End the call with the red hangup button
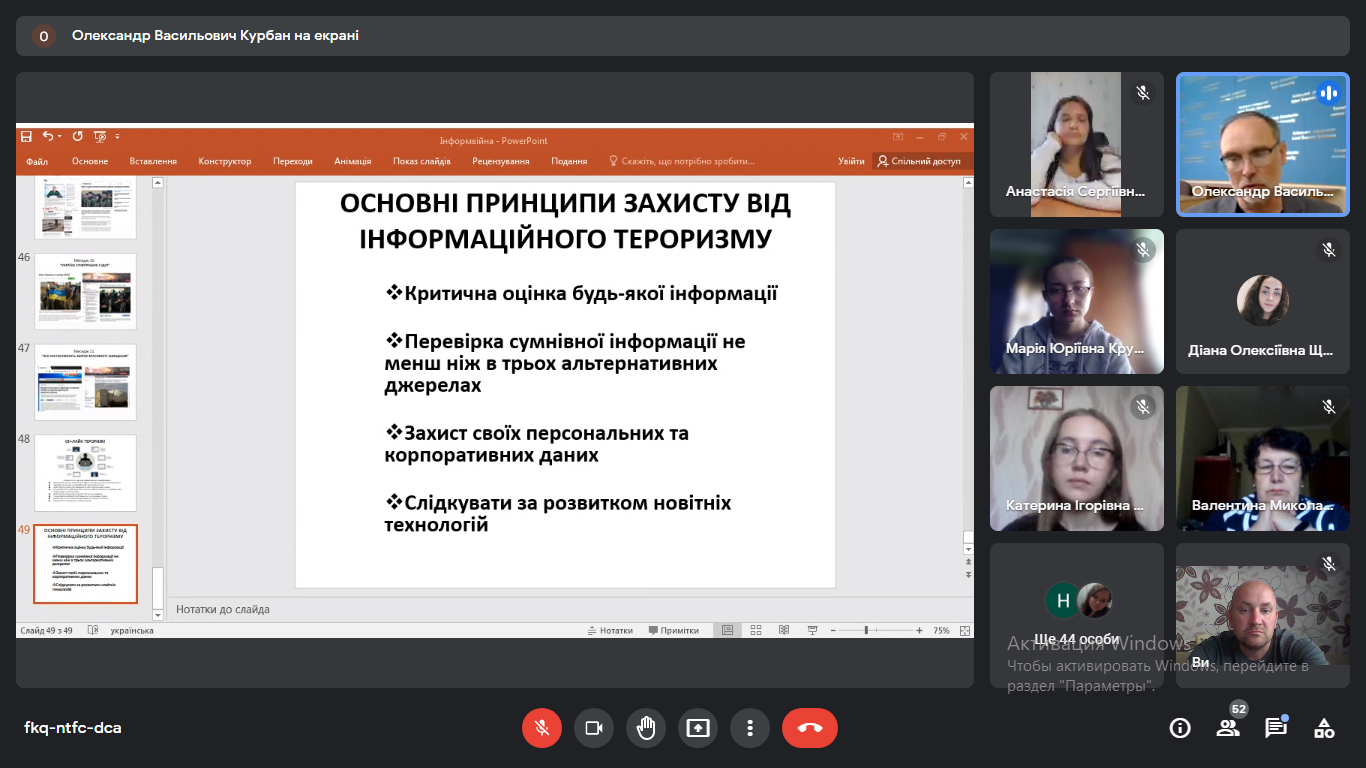 pyautogui.click(x=810, y=728)
